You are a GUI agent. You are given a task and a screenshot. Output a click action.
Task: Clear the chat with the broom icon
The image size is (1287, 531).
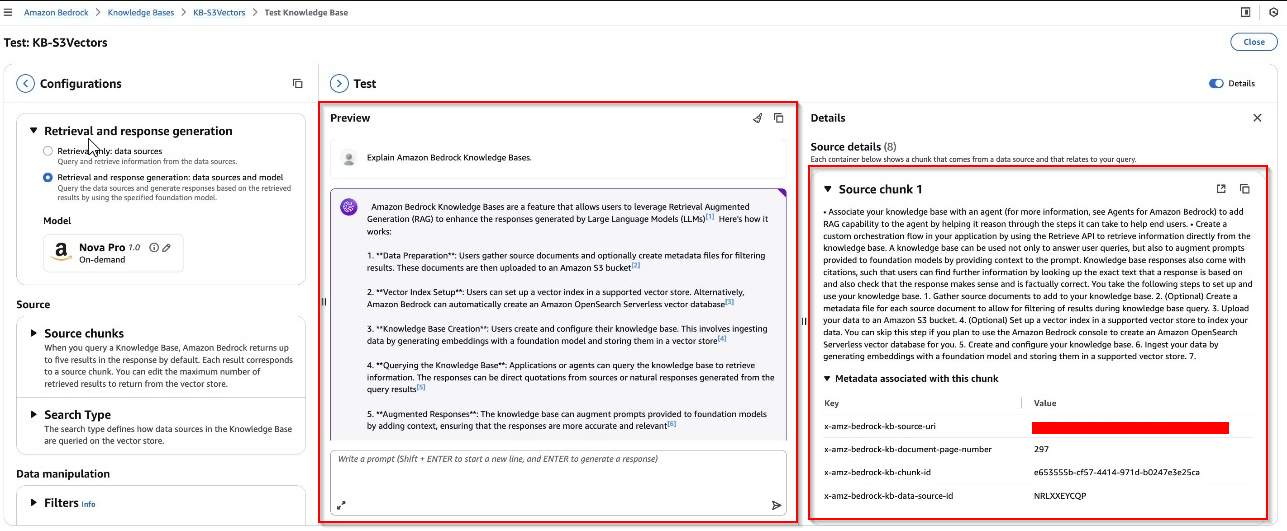click(757, 118)
